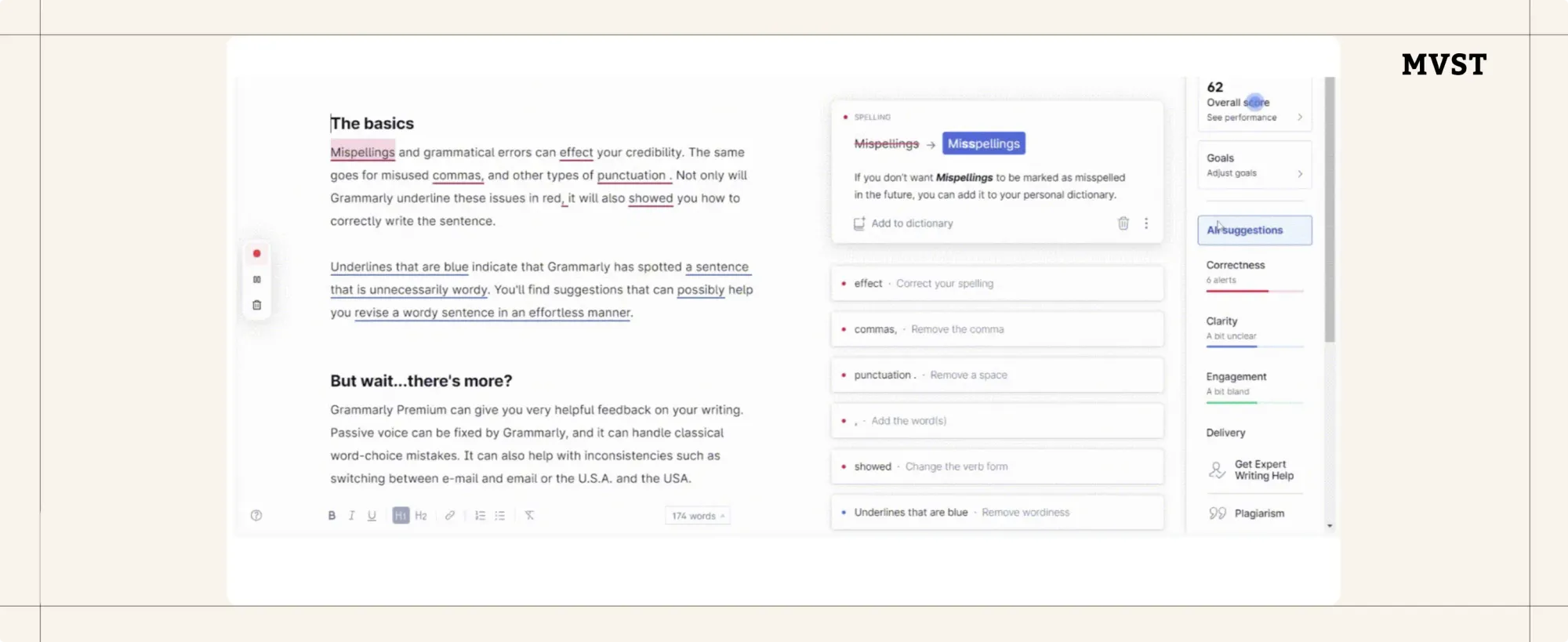Click the red dot in left floating panel
Screen dimensions: 1568x642
(256, 253)
